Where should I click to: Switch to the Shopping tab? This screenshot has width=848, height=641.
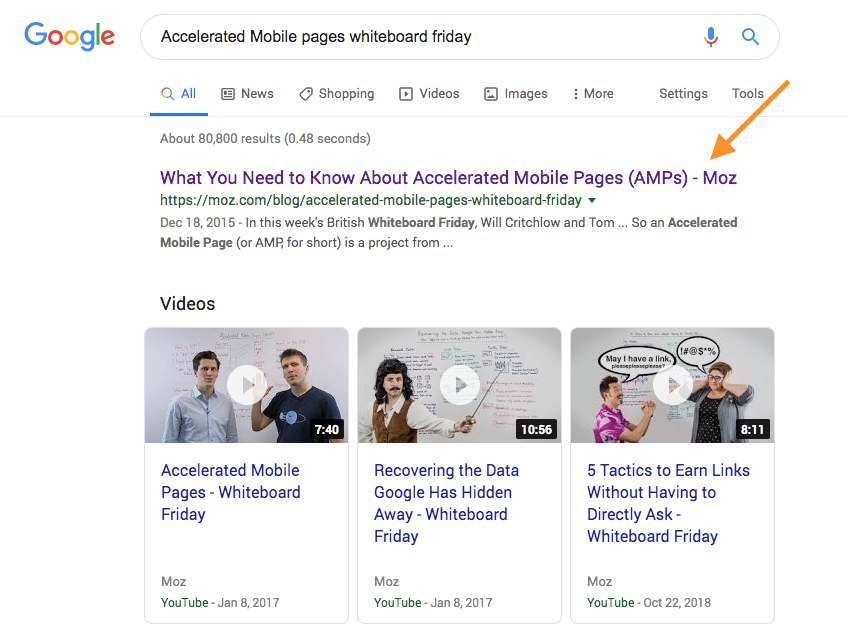[337, 94]
